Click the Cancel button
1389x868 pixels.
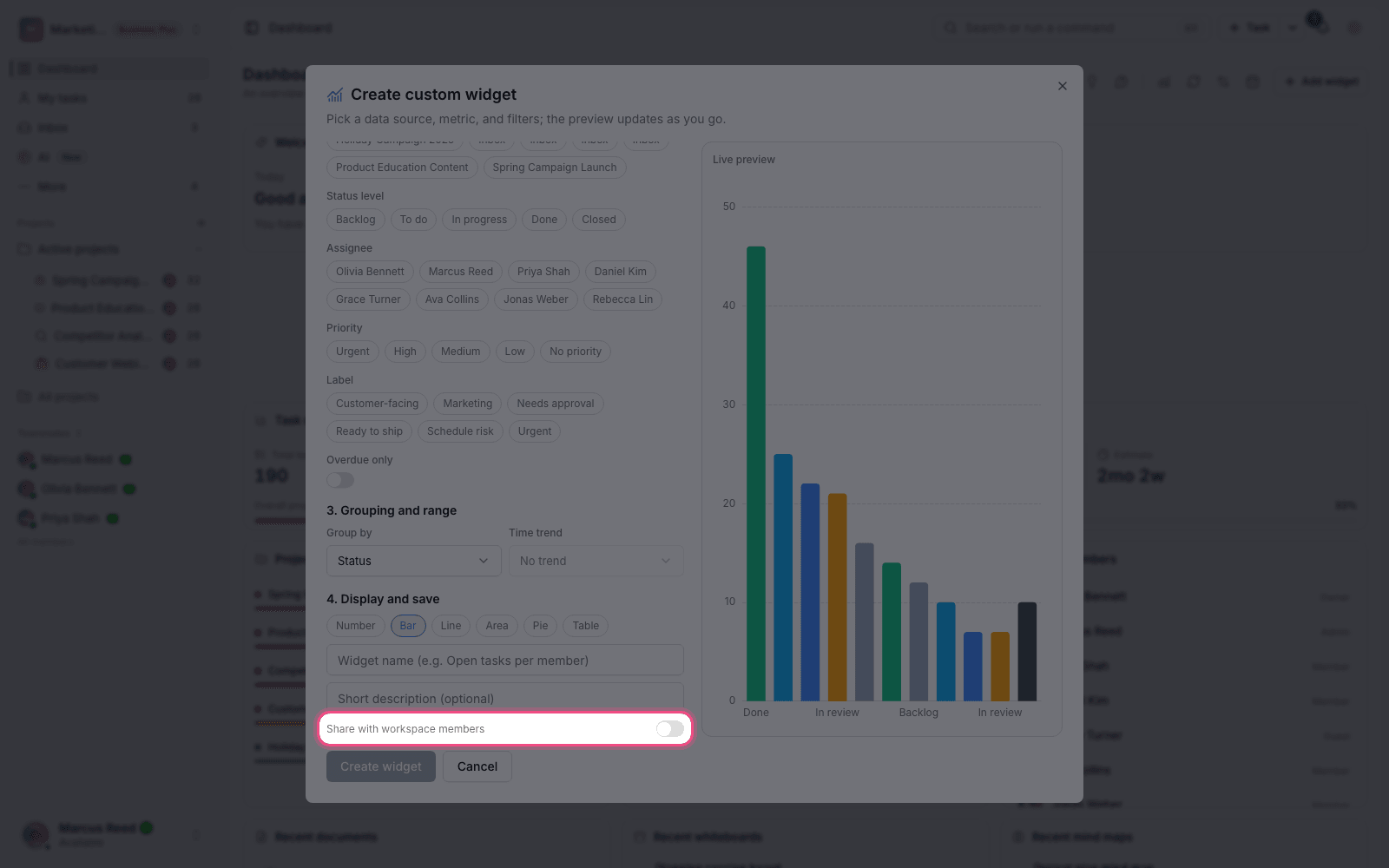477,766
